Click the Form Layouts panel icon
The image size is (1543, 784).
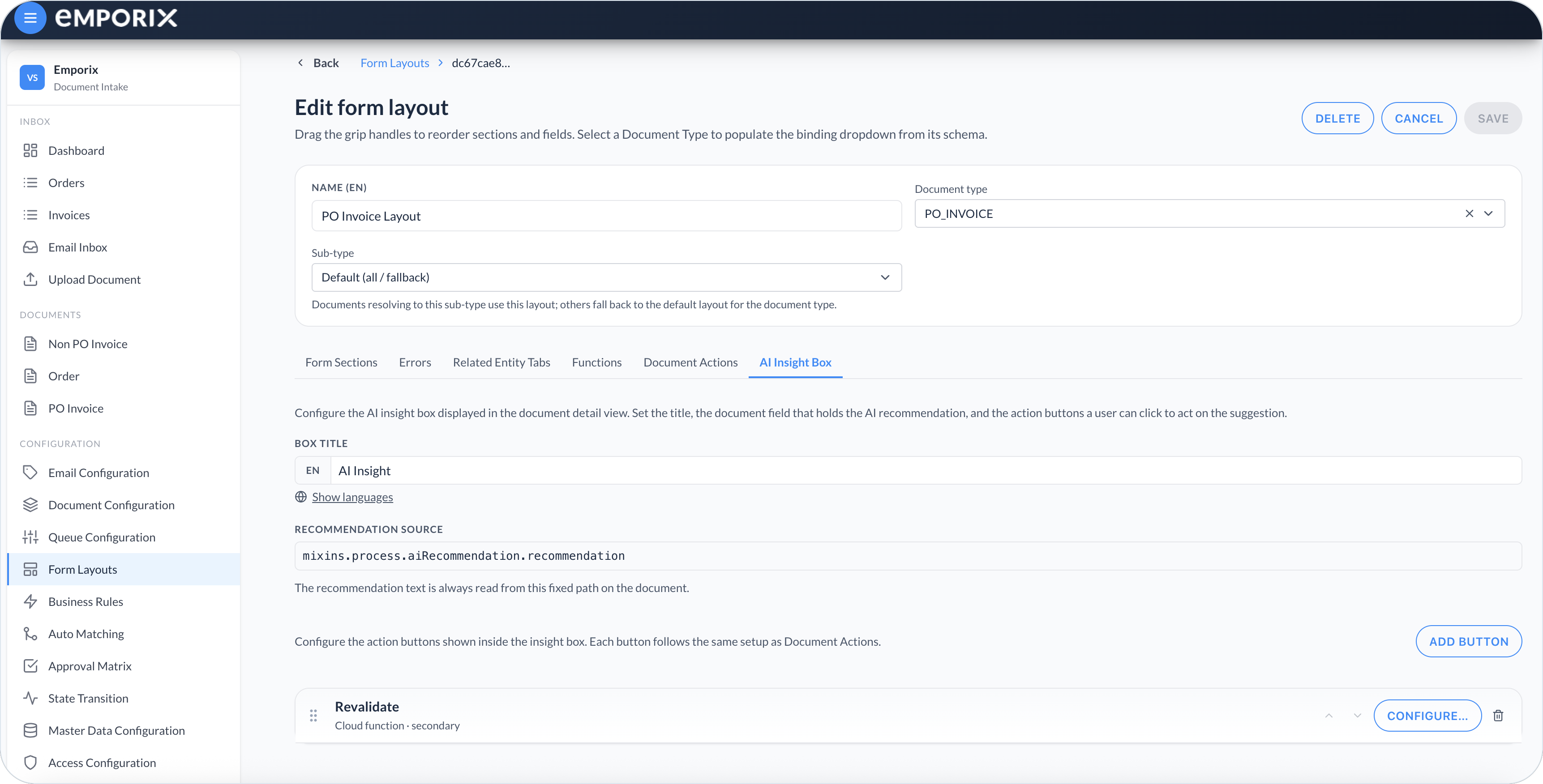tap(30, 570)
